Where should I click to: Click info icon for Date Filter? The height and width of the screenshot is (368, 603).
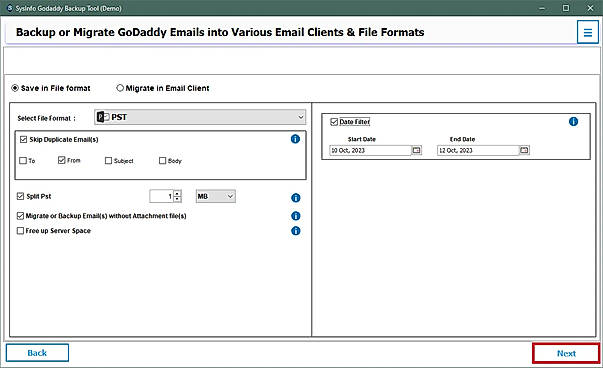573,122
